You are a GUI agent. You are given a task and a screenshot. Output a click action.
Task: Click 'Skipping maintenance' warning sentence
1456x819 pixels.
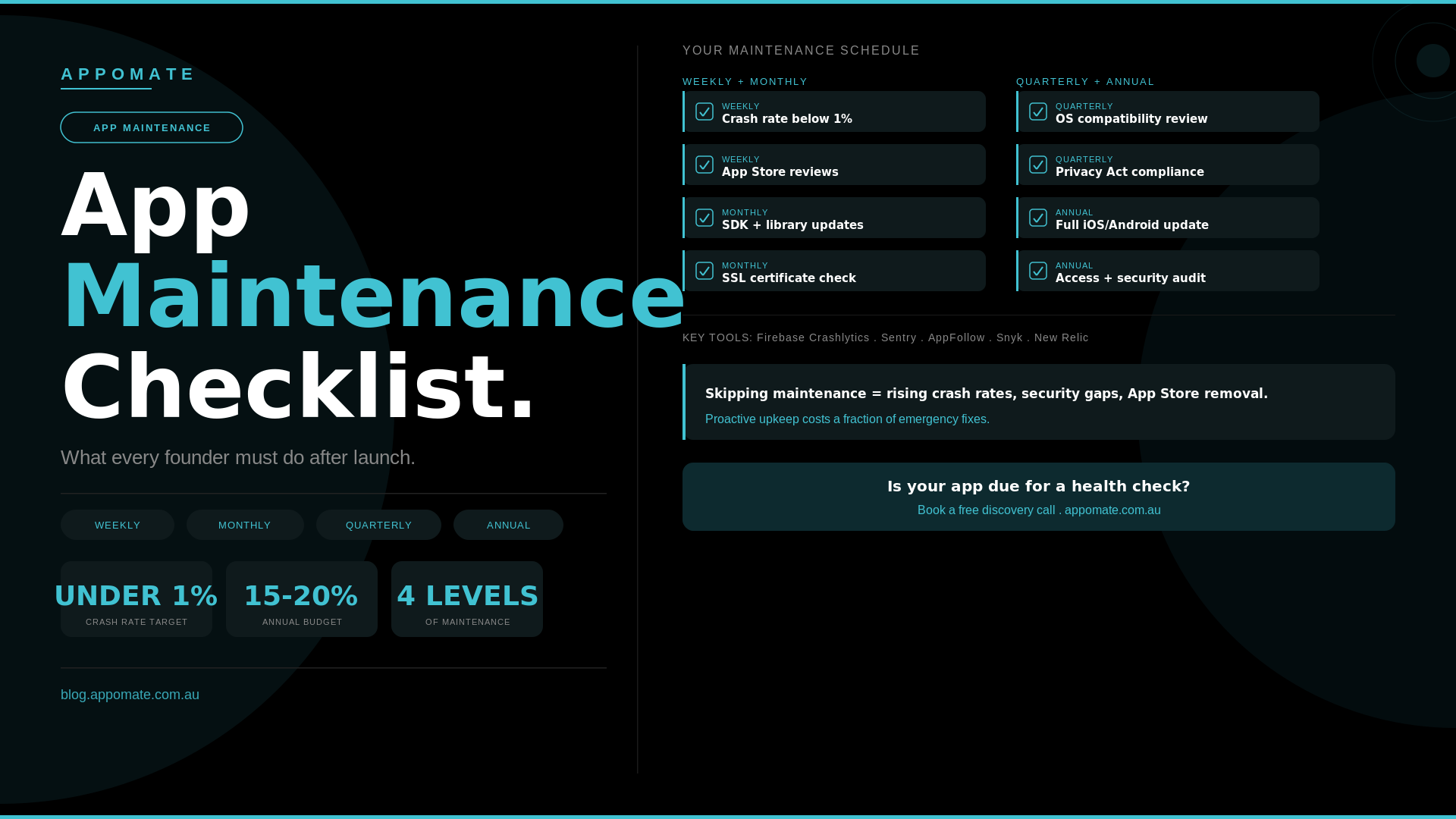[x=987, y=394]
